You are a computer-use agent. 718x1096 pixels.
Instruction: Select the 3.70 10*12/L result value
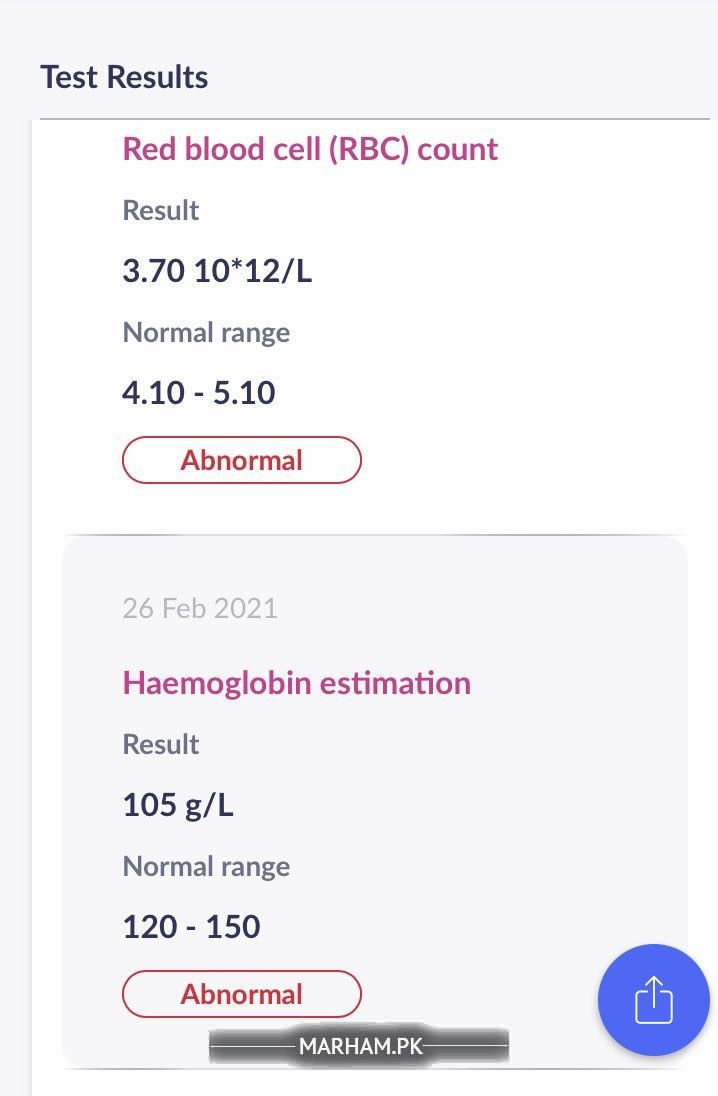pos(217,271)
